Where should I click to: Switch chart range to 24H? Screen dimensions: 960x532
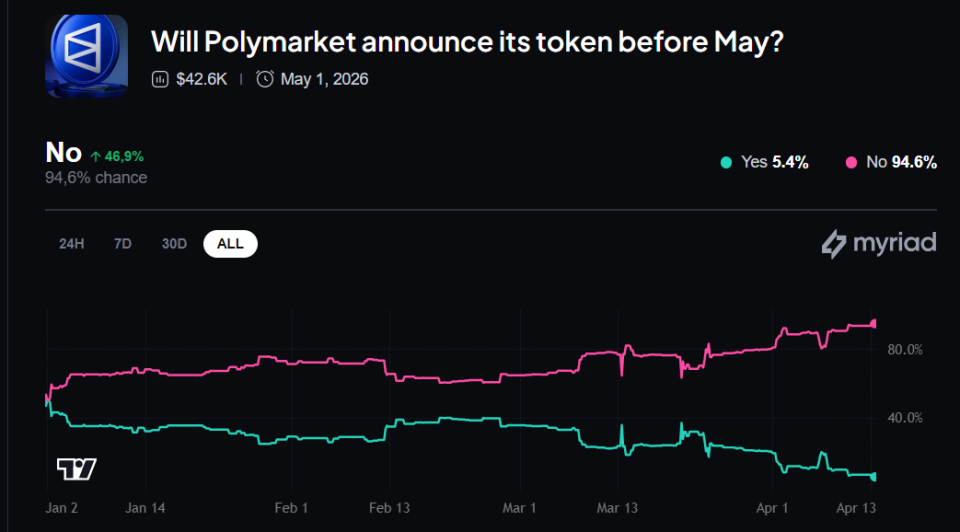(71, 244)
